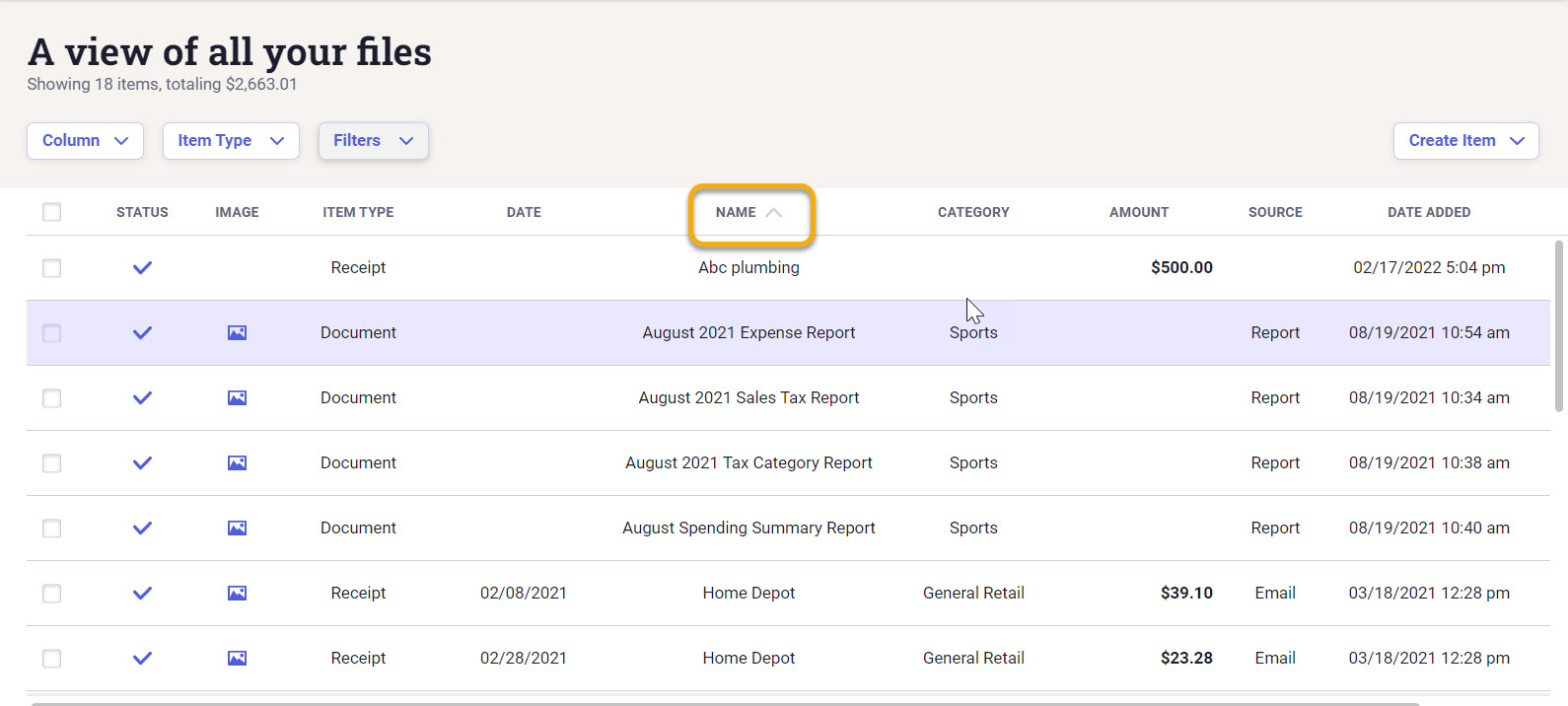This screenshot has height=706, width=1568.
Task: Sort by CATEGORY column header
Action: 973,212
